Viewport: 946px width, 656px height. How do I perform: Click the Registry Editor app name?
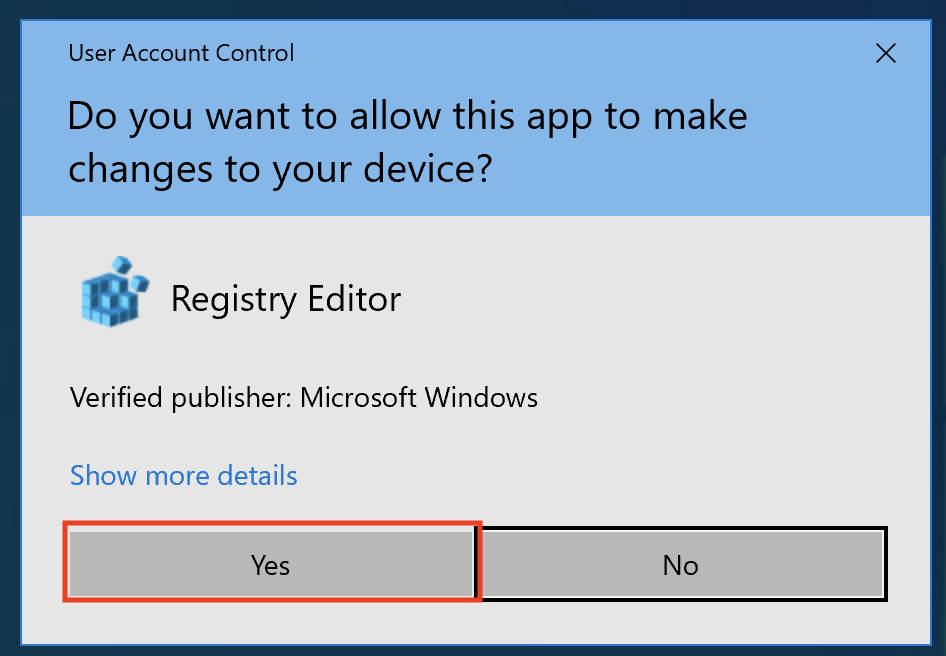tap(286, 299)
